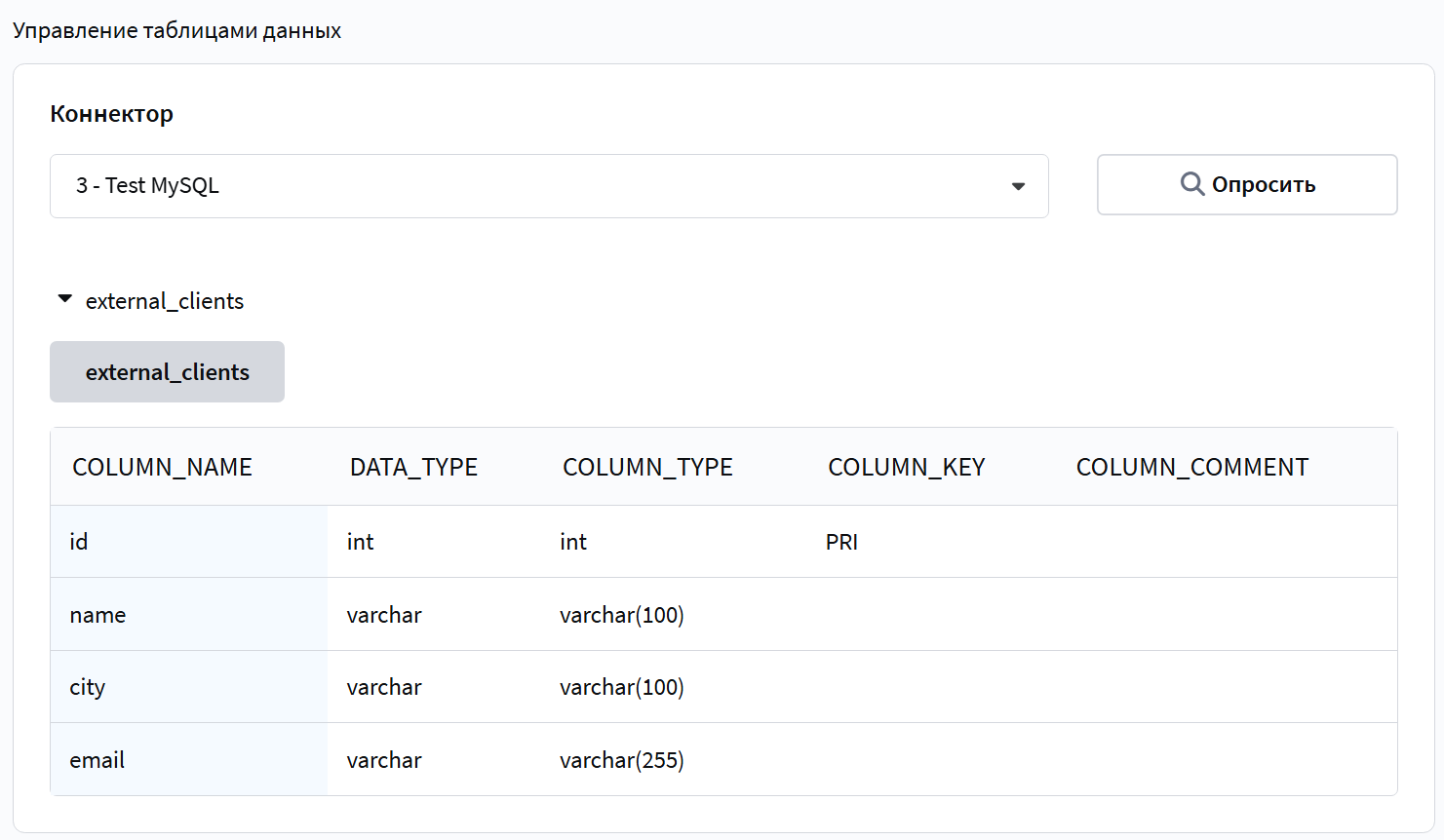Click COLUMN_NAME column header
The width and height of the screenshot is (1444, 840).
pyautogui.click(x=162, y=467)
